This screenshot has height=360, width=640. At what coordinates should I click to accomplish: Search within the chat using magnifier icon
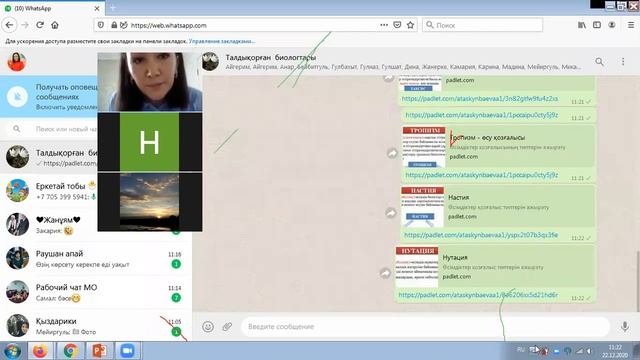tap(599, 62)
